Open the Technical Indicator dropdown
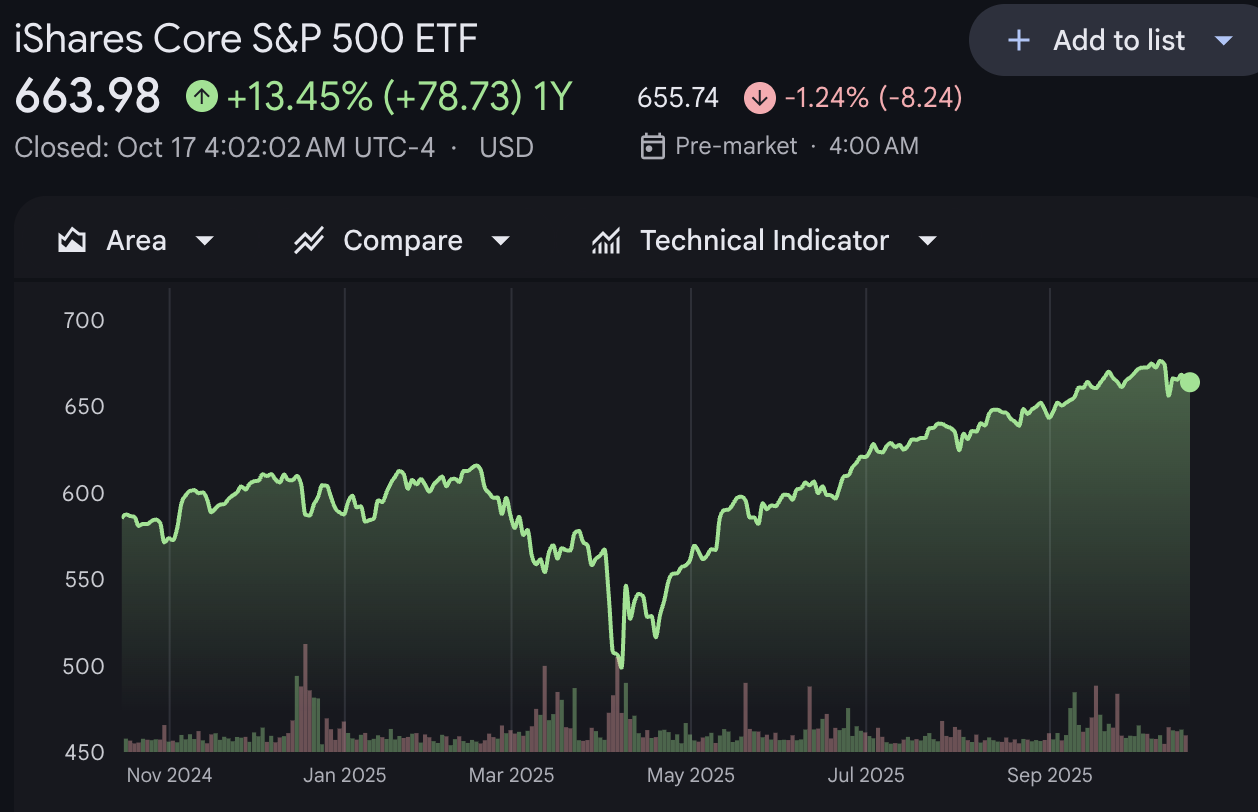1258x812 pixels. click(x=927, y=240)
